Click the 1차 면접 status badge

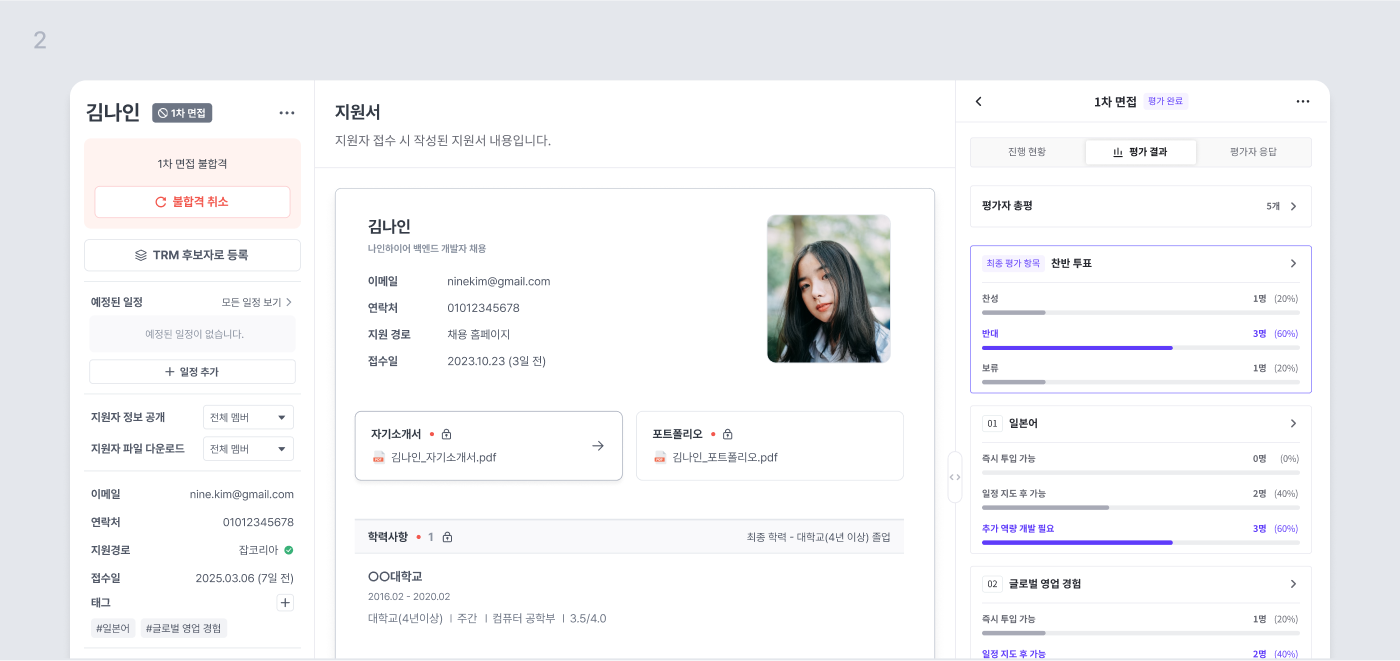[182, 113]
